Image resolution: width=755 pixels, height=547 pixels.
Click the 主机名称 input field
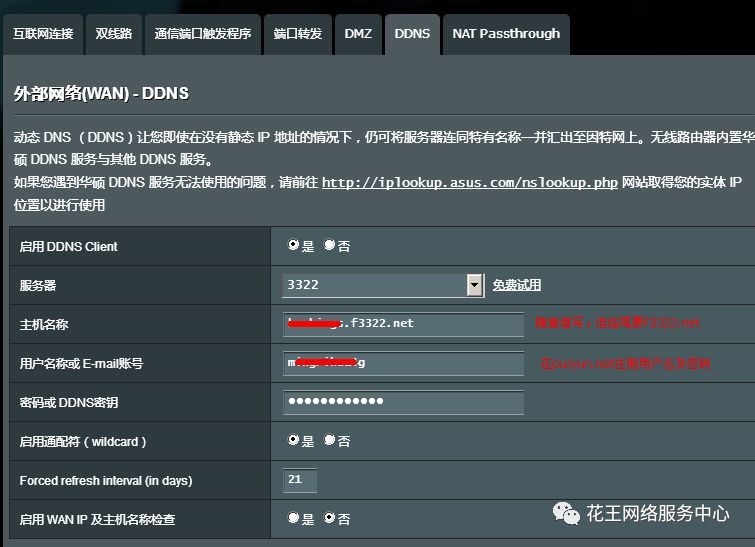404,324
